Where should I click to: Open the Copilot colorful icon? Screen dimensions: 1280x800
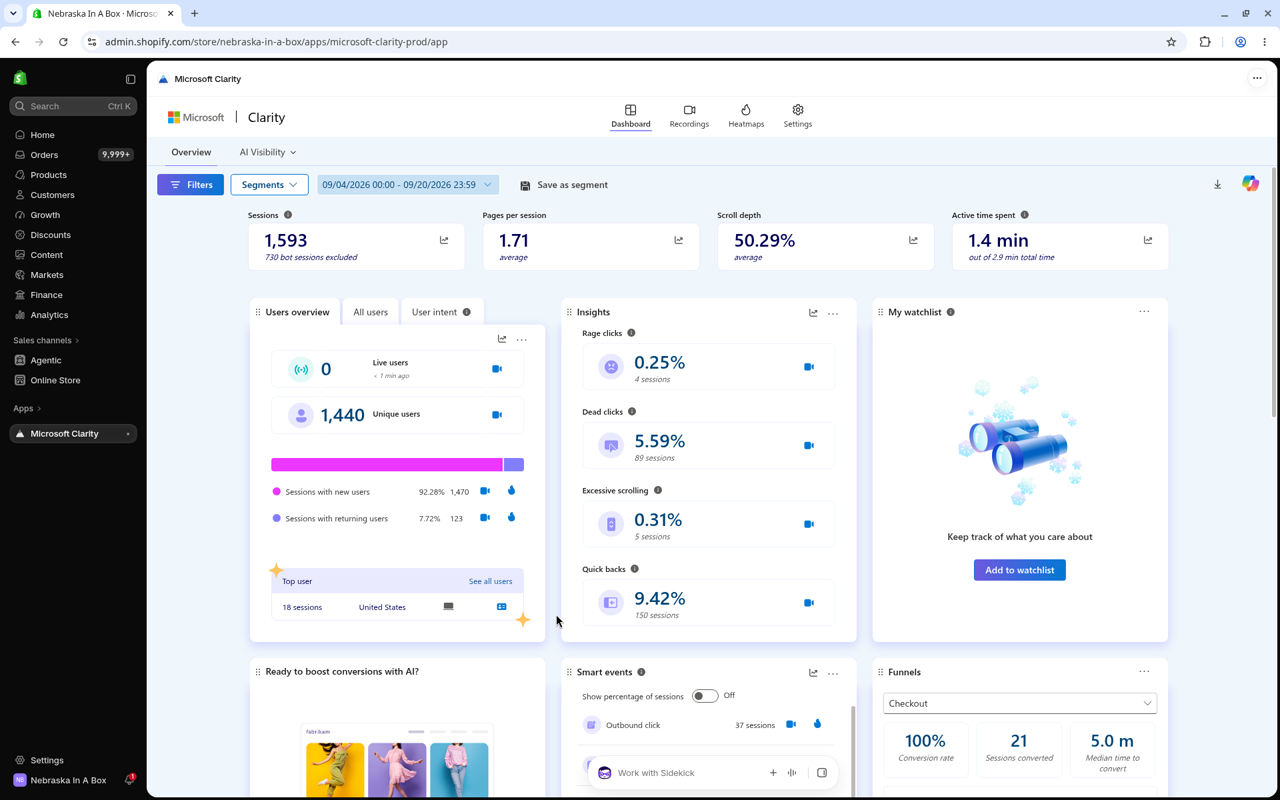click(1250, 184)
